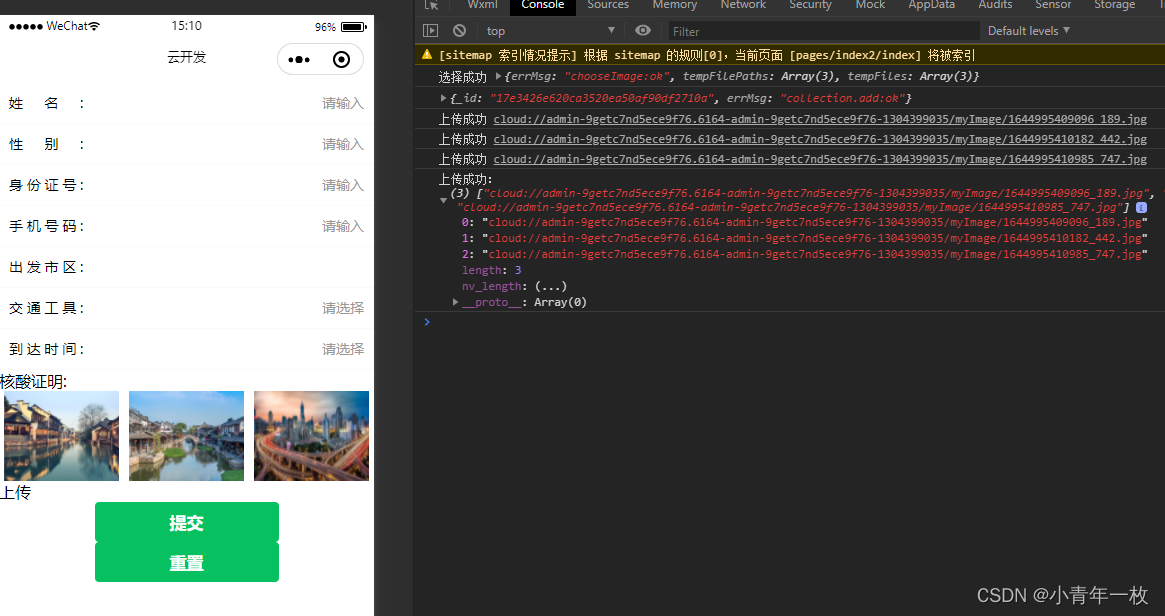
Task: Open the Default levels dropdown
Action: click(x=1028, y=31)
